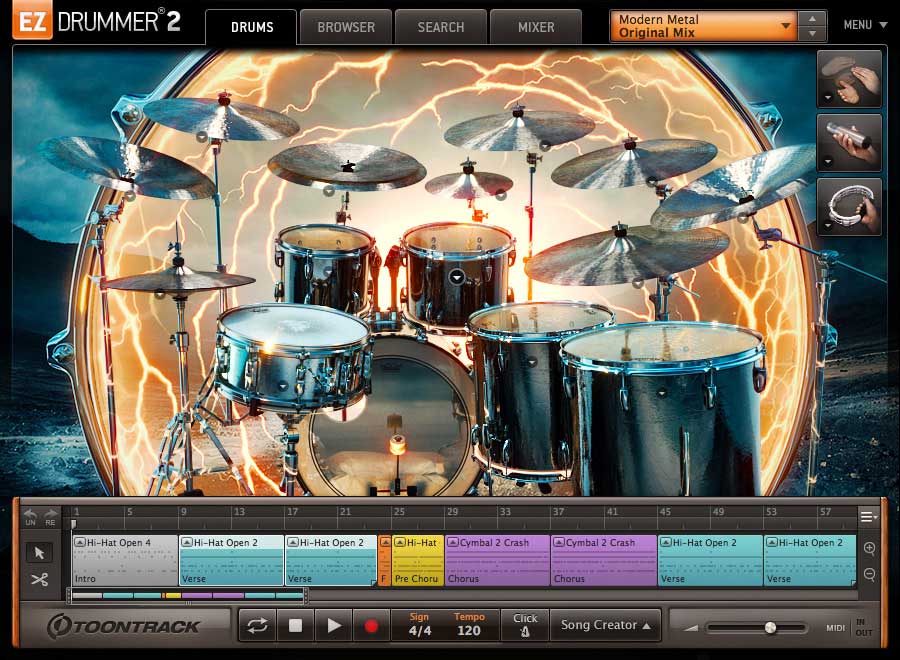
Task: Hit the ride cymbal above left tom
Action: coord(347,165)
